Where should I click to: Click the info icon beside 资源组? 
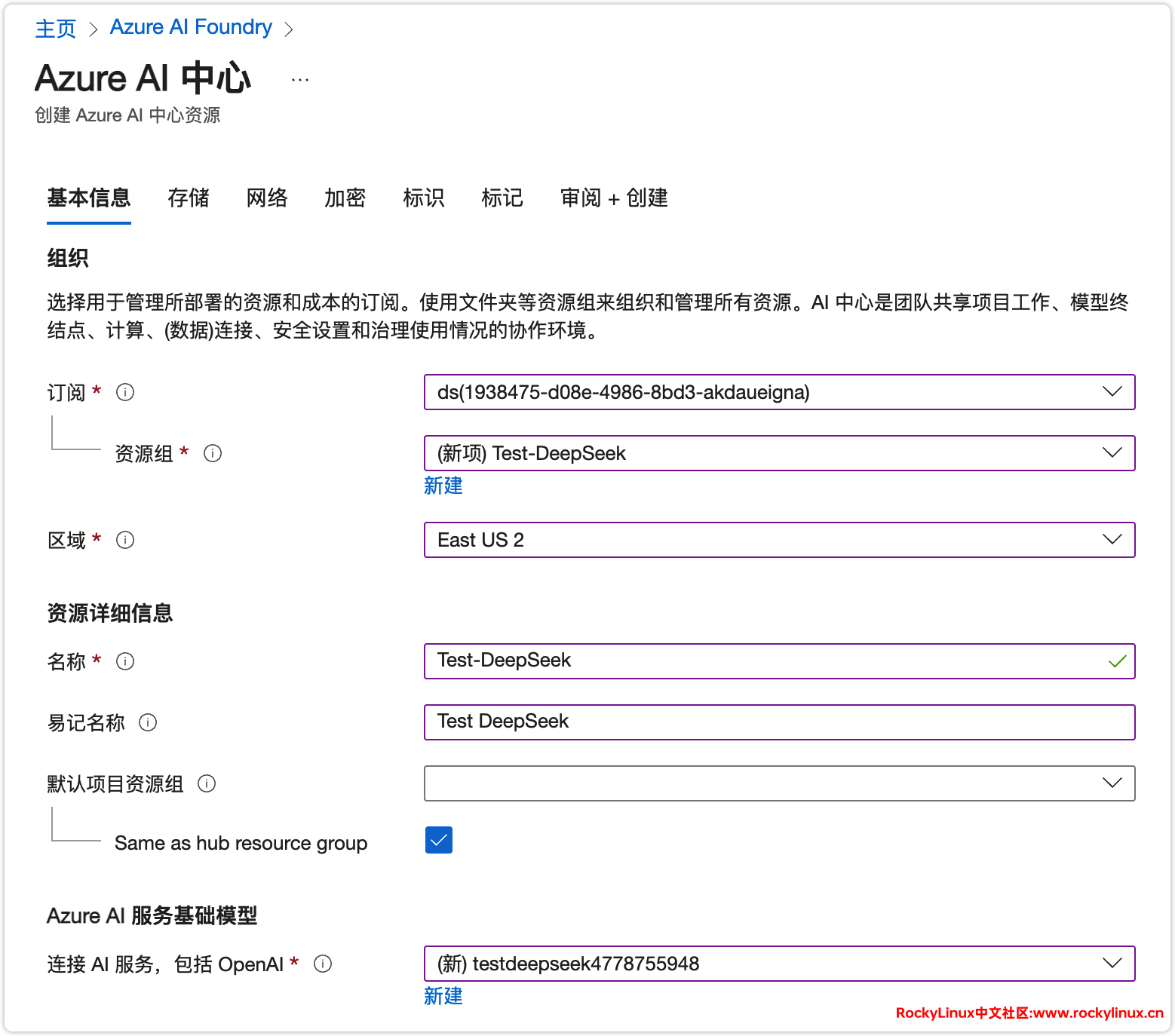213,453
